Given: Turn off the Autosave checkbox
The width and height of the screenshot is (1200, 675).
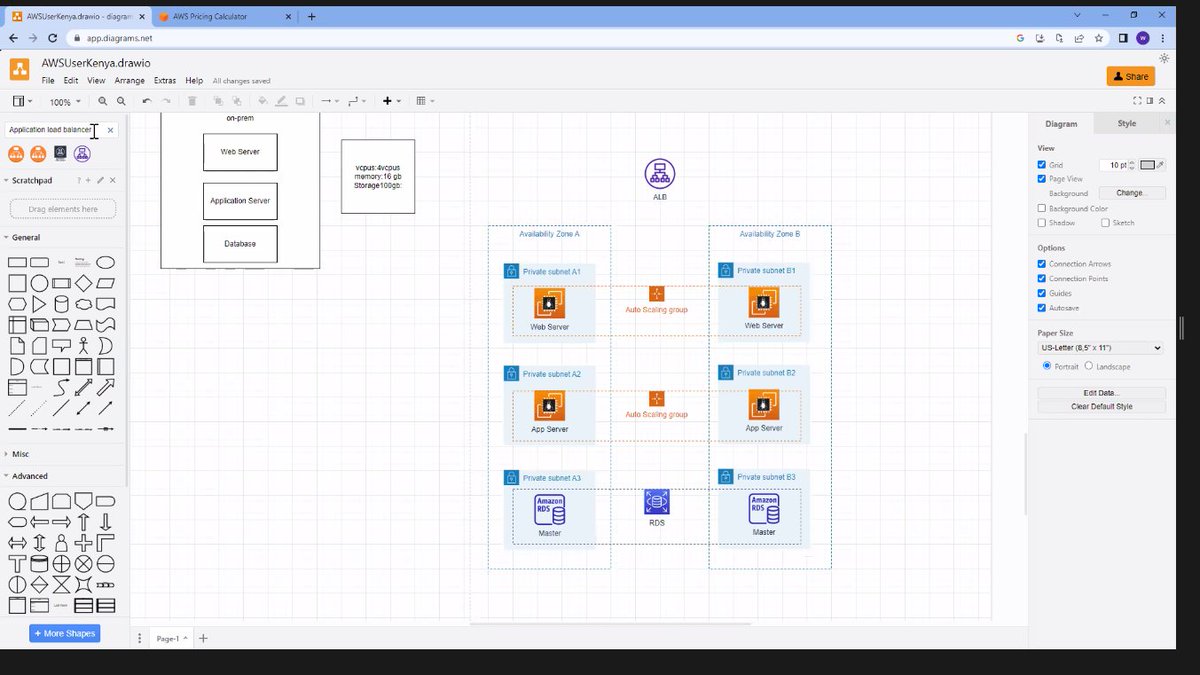Looking at the screenshot, I should click(1041, 308).
